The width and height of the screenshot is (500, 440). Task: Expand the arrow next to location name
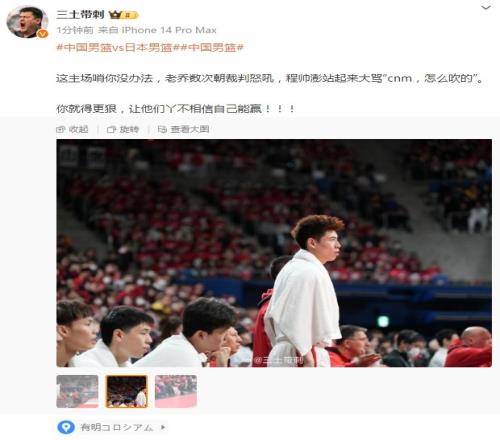(x=163, y=427)
